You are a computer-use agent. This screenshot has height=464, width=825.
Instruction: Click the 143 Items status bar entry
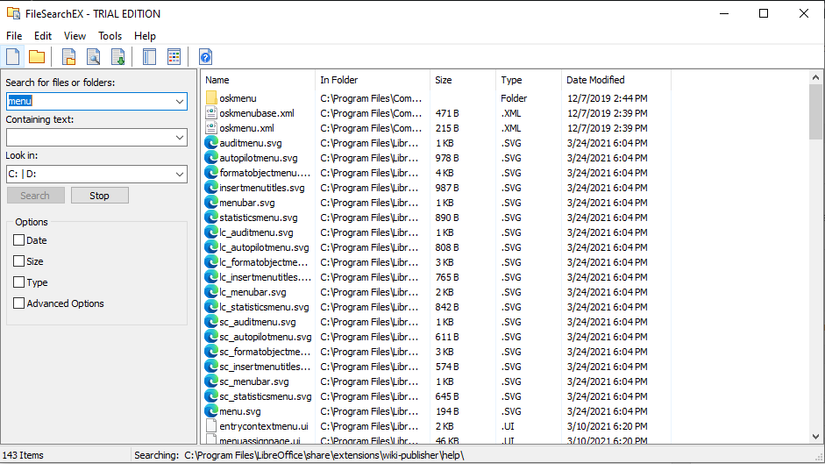coord(23,455)
